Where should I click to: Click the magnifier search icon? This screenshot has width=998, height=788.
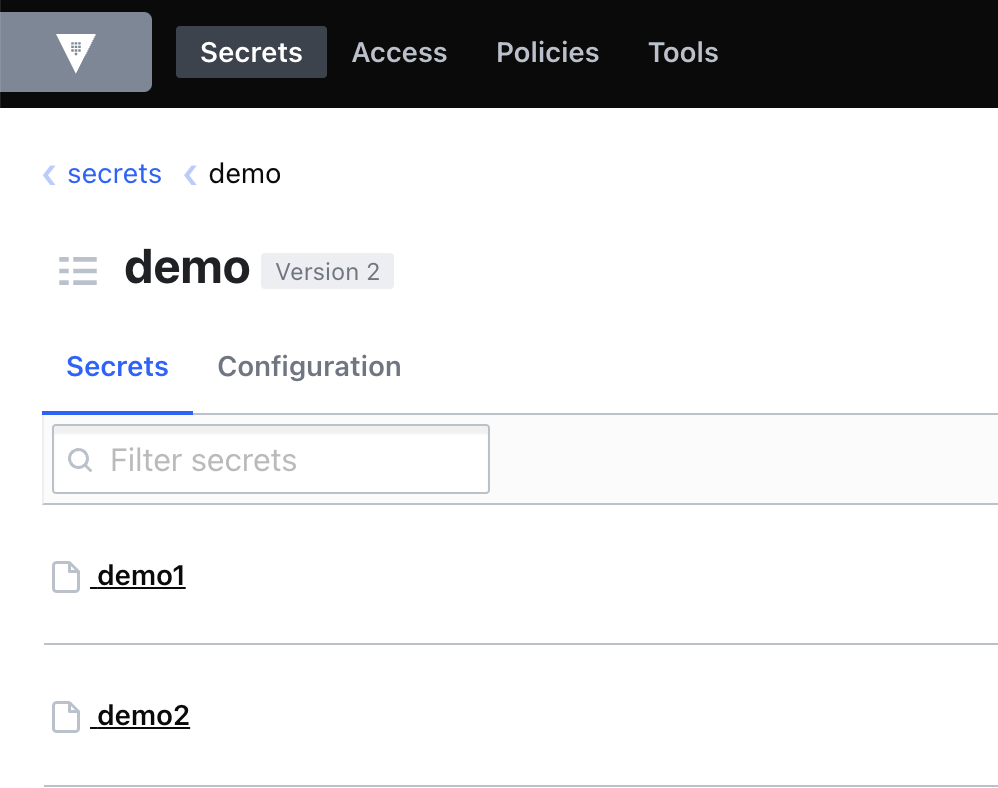(x=80, y=460)
